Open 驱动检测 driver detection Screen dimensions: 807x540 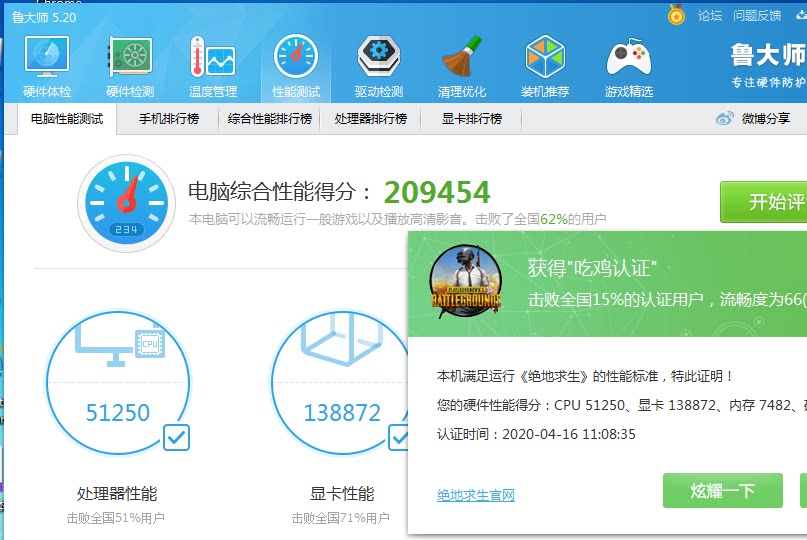(379, 67)
